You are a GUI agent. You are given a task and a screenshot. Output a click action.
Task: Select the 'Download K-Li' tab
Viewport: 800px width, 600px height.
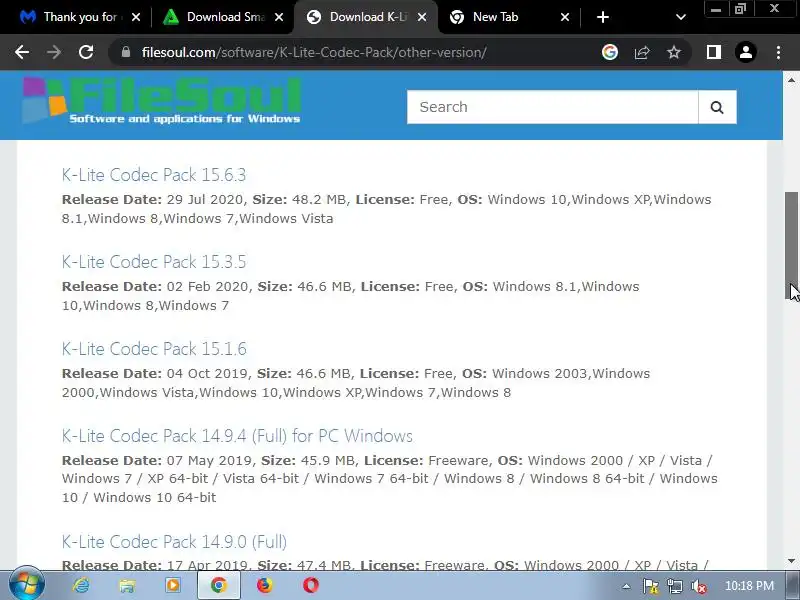click(366, 17)
